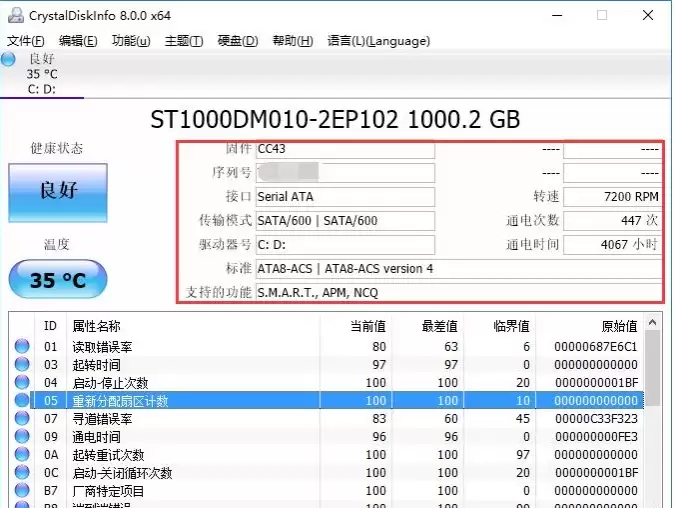Viewport: 675px width, 508px height.
Task: Click the vertical scrollbar thumb of attribute list
Action: pos(653,369)
